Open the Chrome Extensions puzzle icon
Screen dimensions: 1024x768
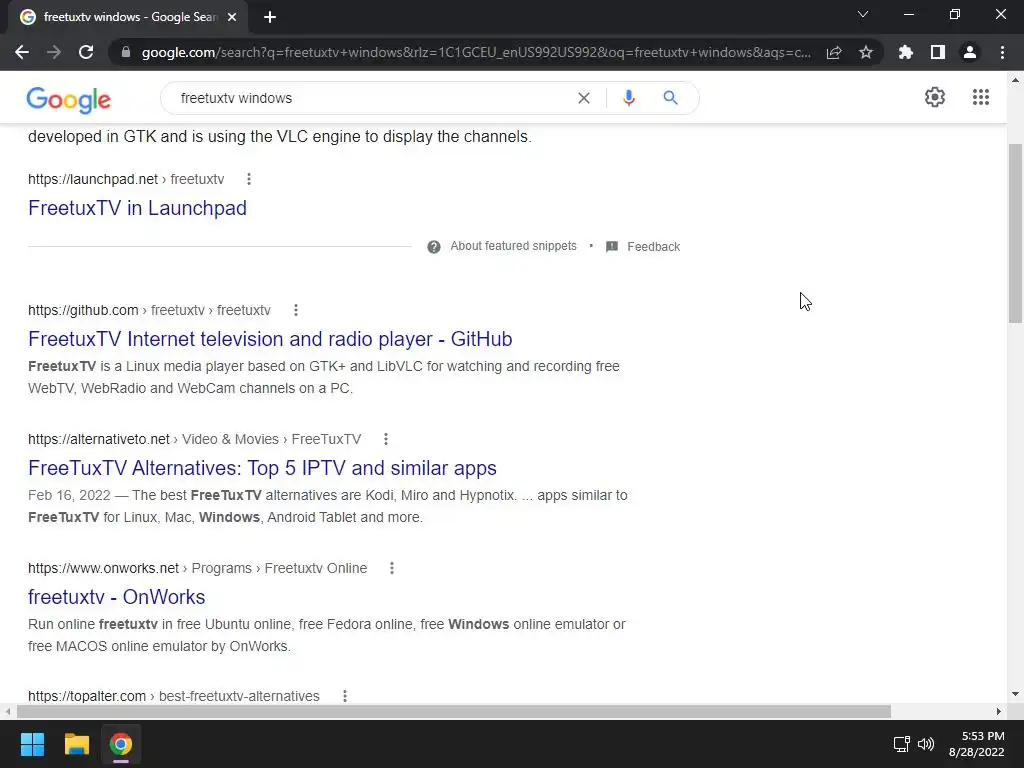[906, 52]
